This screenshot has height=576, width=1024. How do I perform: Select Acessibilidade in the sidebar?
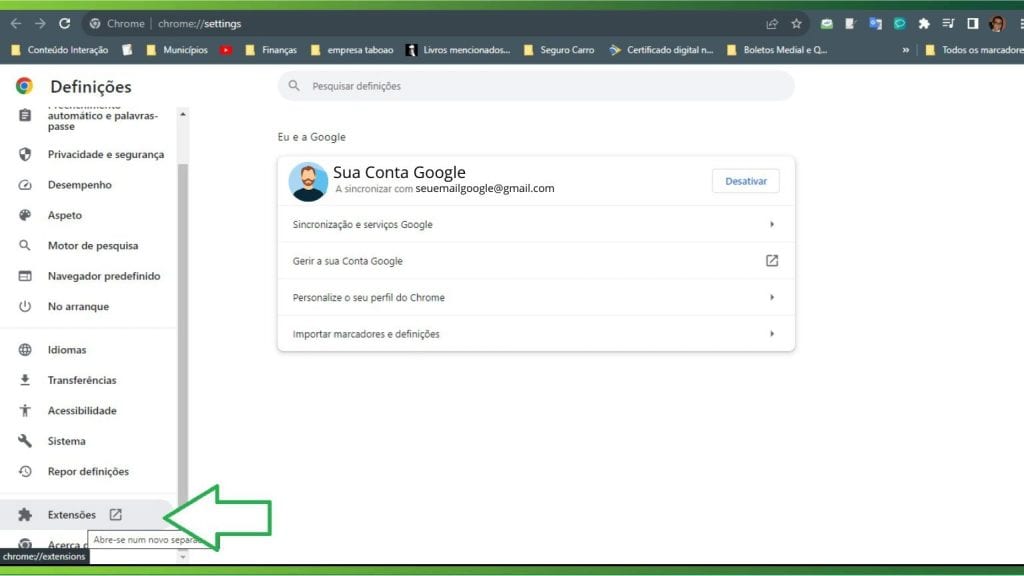[x=82, y=410]
